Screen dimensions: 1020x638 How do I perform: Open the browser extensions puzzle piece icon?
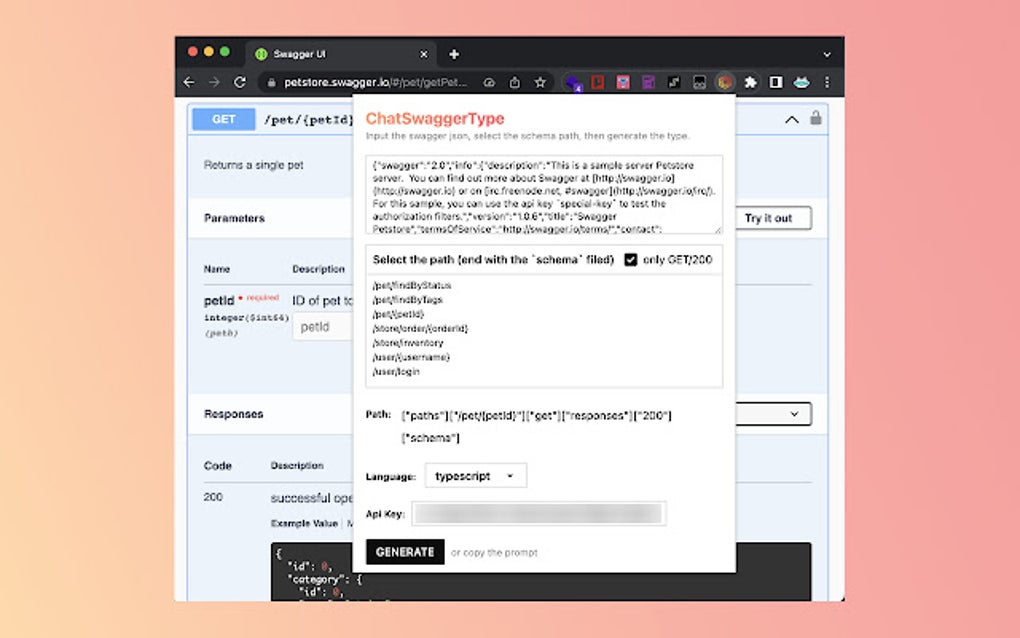(750, 83)
